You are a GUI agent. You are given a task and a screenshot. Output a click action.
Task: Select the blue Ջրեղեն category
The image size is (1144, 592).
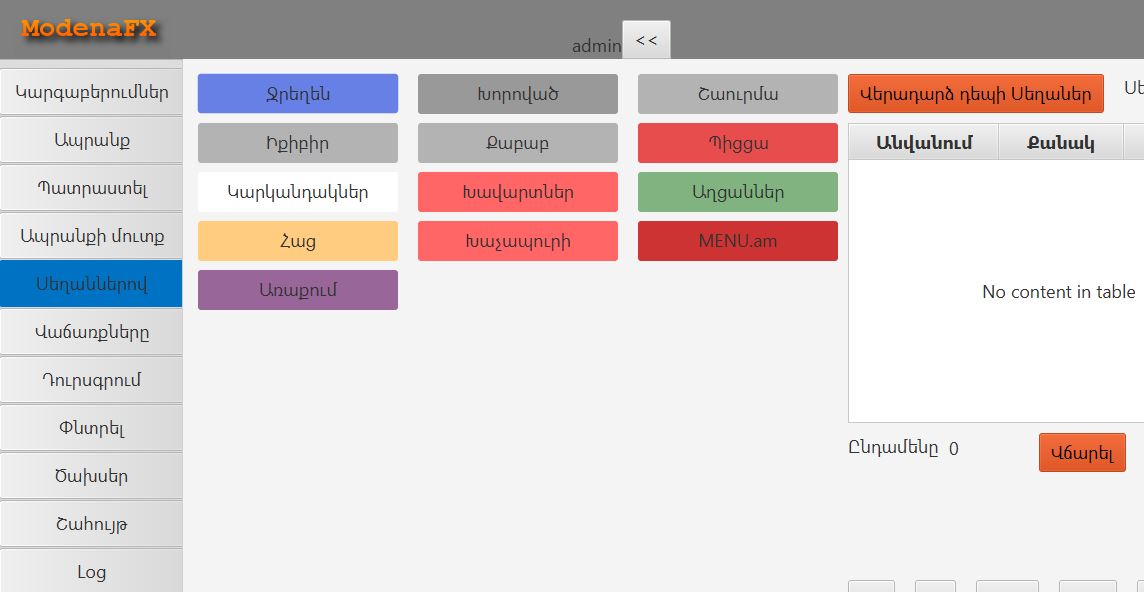[x=297, y=94]
